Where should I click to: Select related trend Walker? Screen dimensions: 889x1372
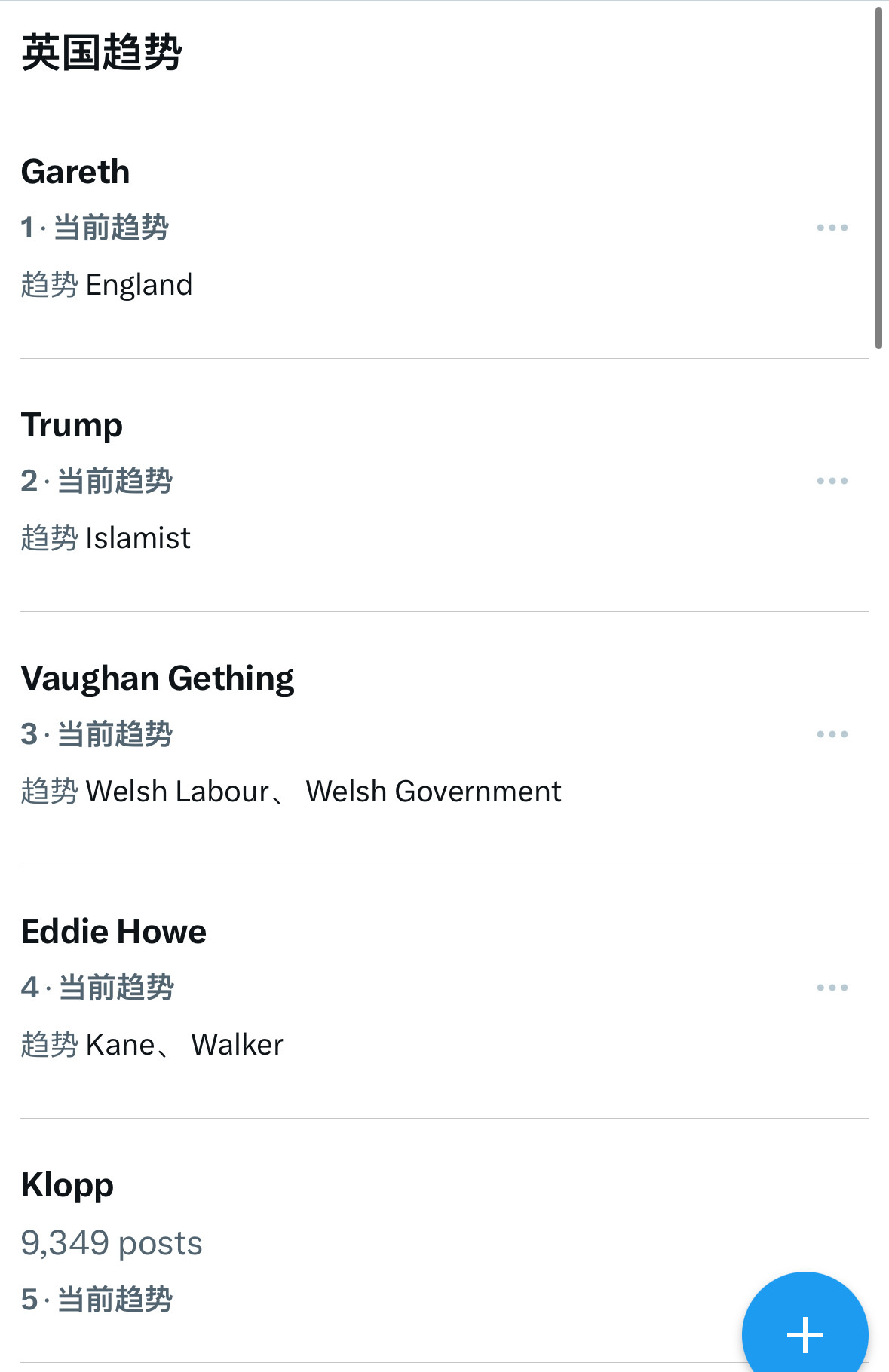tap(238, 1045)
